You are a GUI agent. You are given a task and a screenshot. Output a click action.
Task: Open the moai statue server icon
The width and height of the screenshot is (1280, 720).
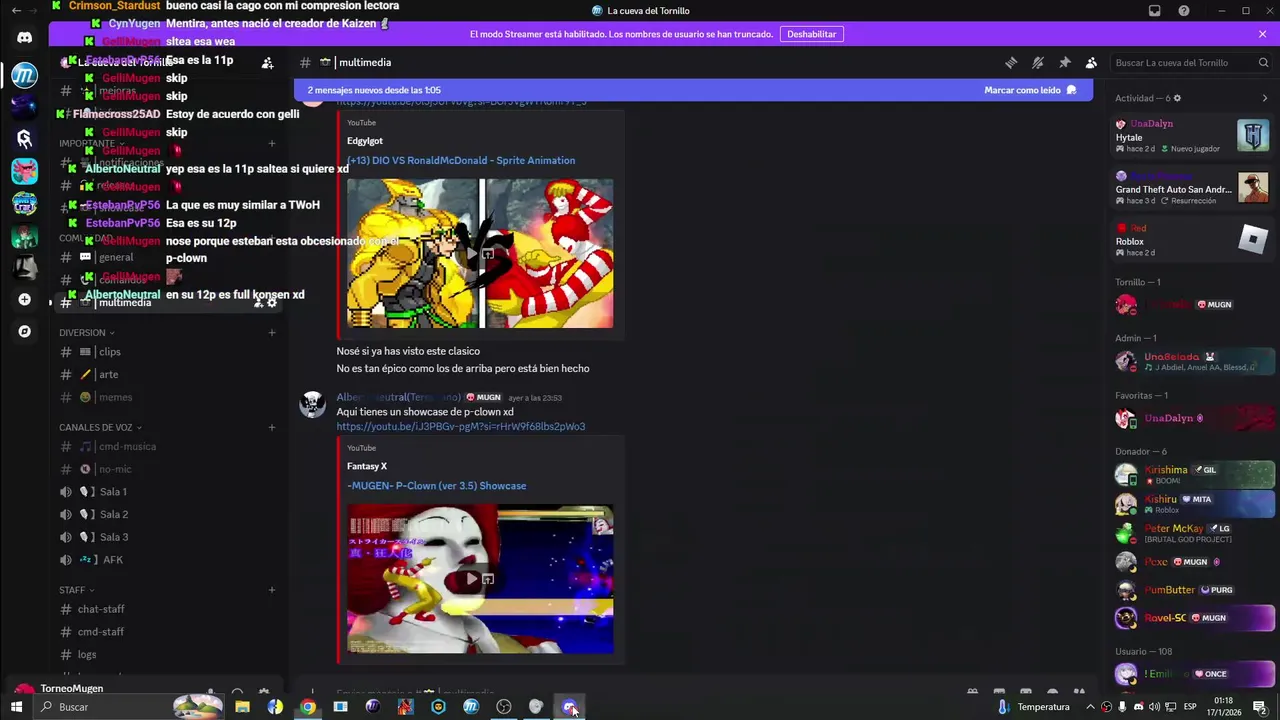pyautogui.click(x=24, y=267)
